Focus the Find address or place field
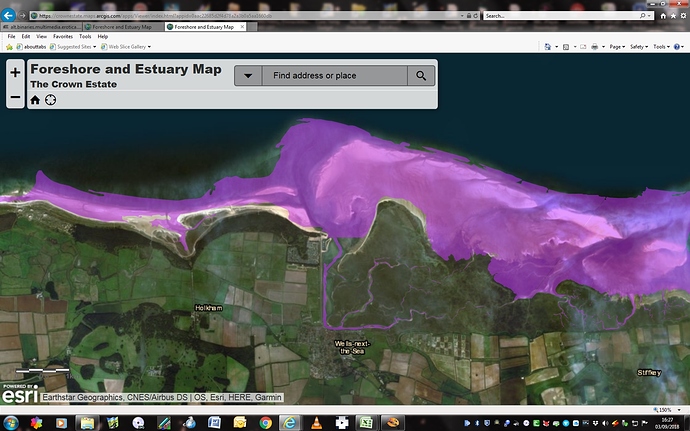The width and height of the screenshot is (690, 431). pos(334,76)
